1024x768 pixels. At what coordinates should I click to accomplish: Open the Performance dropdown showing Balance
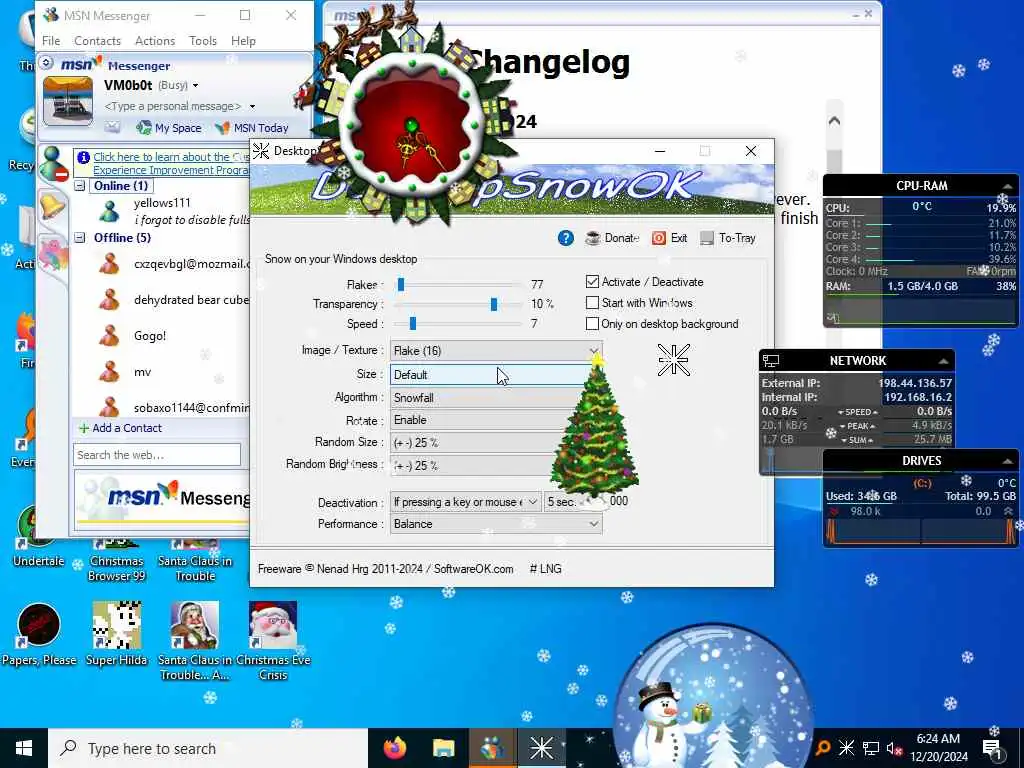click(x=496, y=524)
